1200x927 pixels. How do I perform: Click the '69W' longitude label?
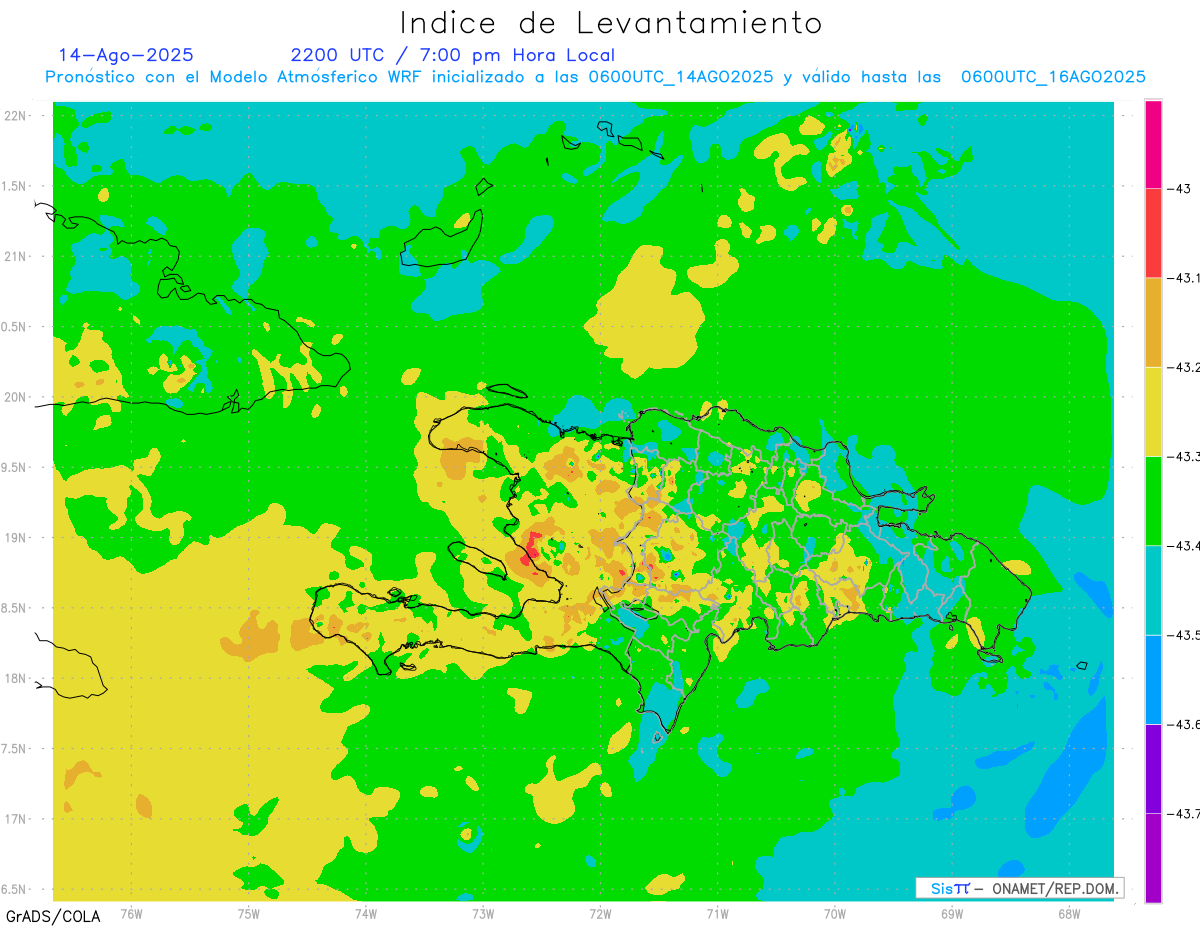(x=952, y=913)
